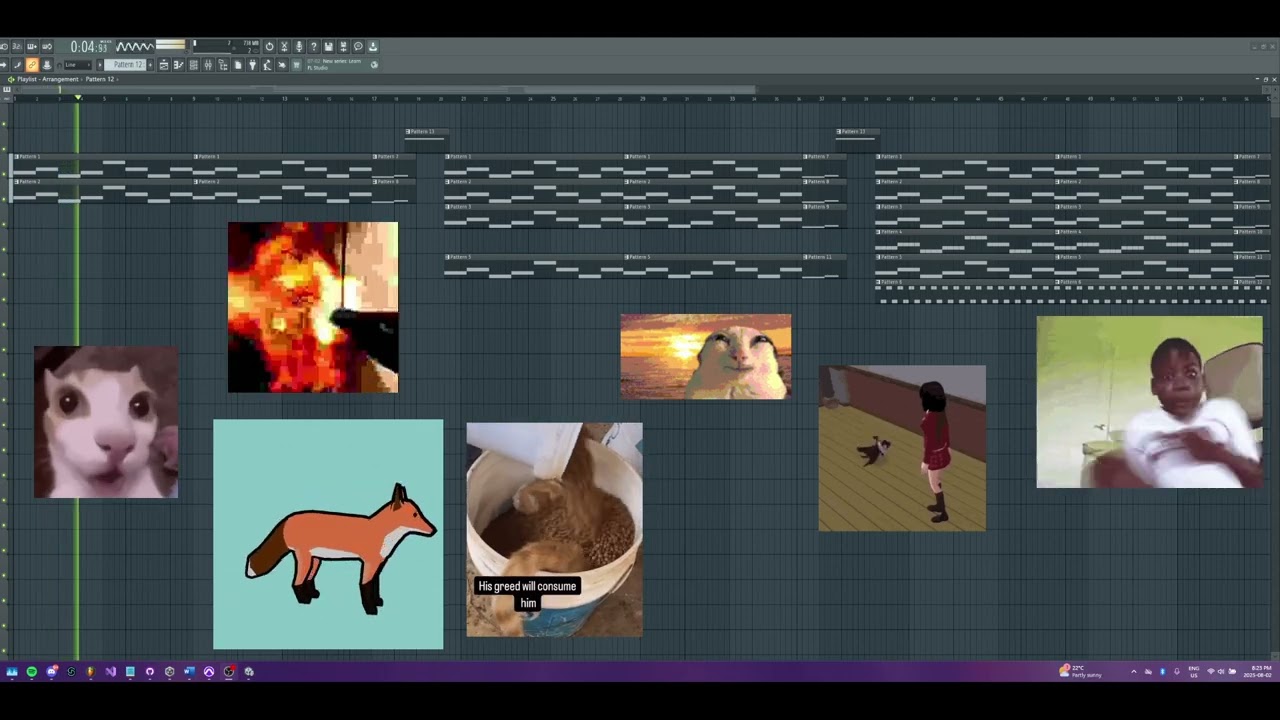Open Microsoft Word from the taskbar

coord(189,672)
